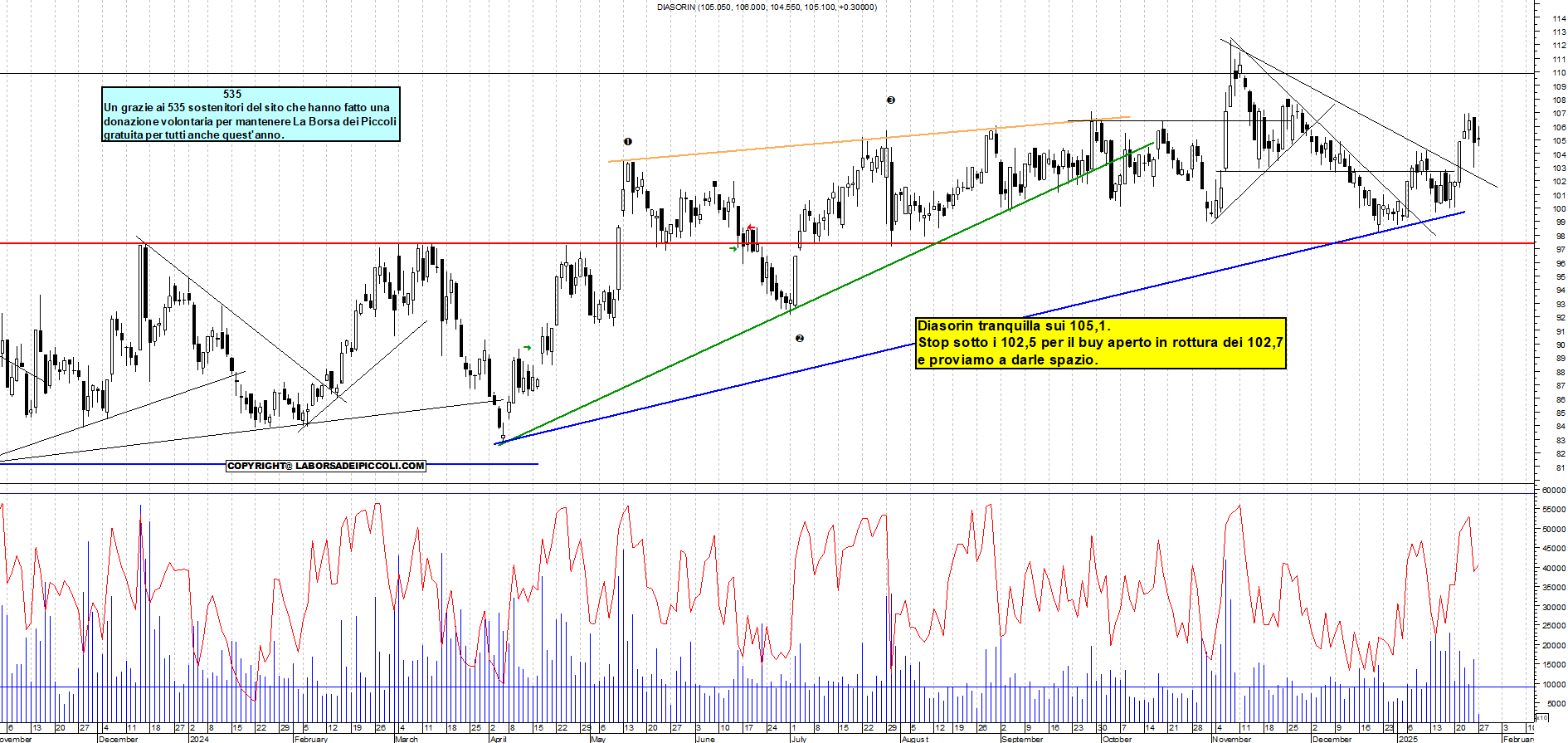Image resolution: width=1568 pixels, height=743 pixels.
Task: Select wave marker number 3
Action: pyautogui.click(x=891, y=100)
